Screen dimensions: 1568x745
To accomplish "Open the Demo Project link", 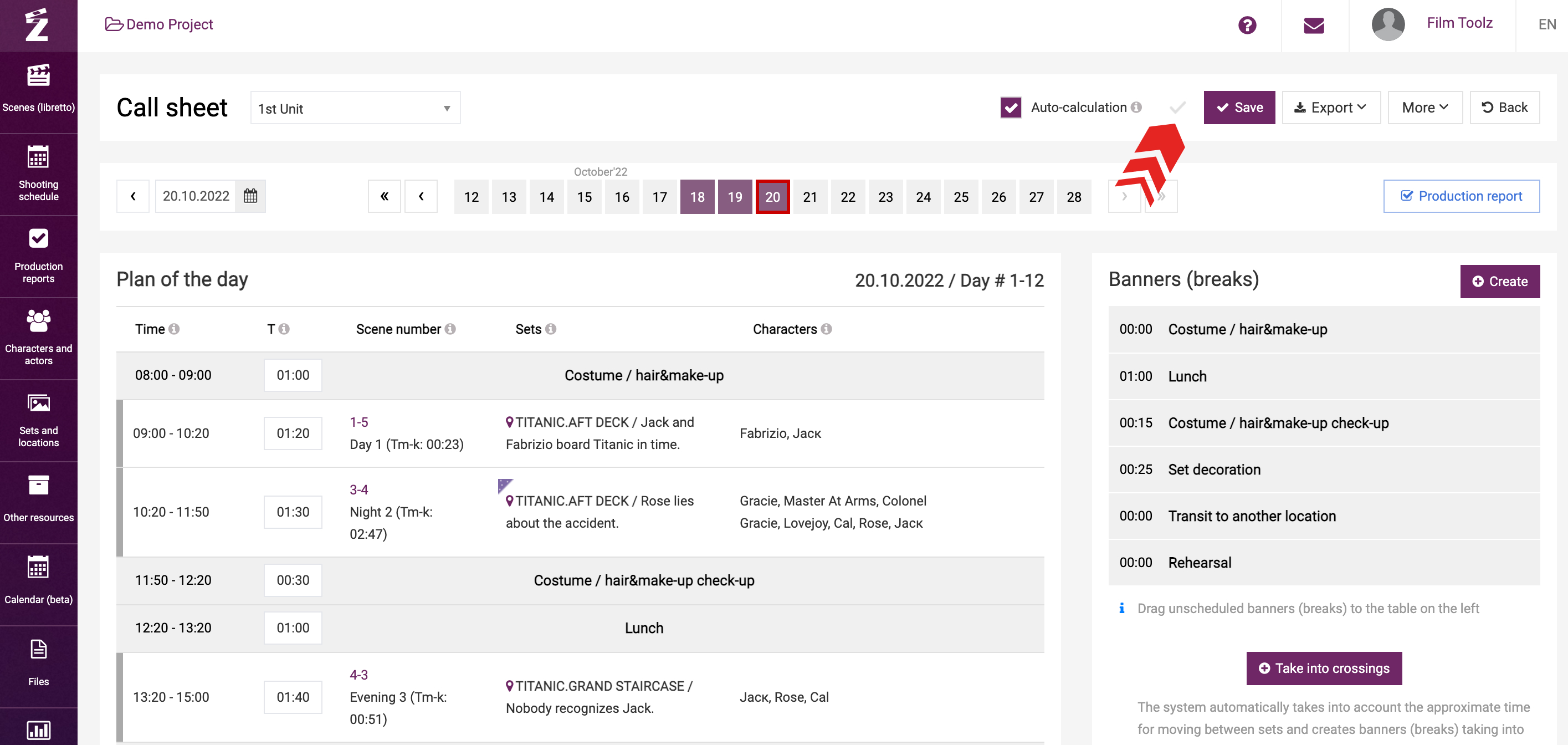I will click(159, 24).
